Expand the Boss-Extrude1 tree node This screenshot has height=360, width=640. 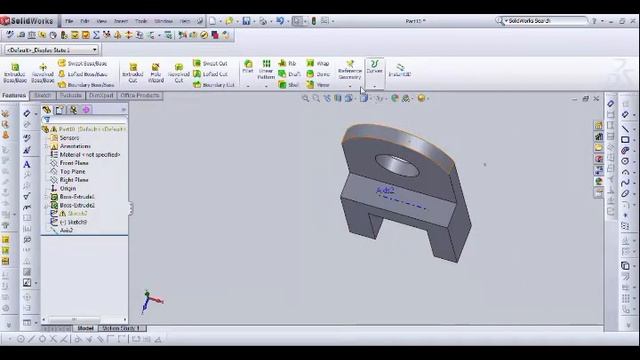(46, 197)
